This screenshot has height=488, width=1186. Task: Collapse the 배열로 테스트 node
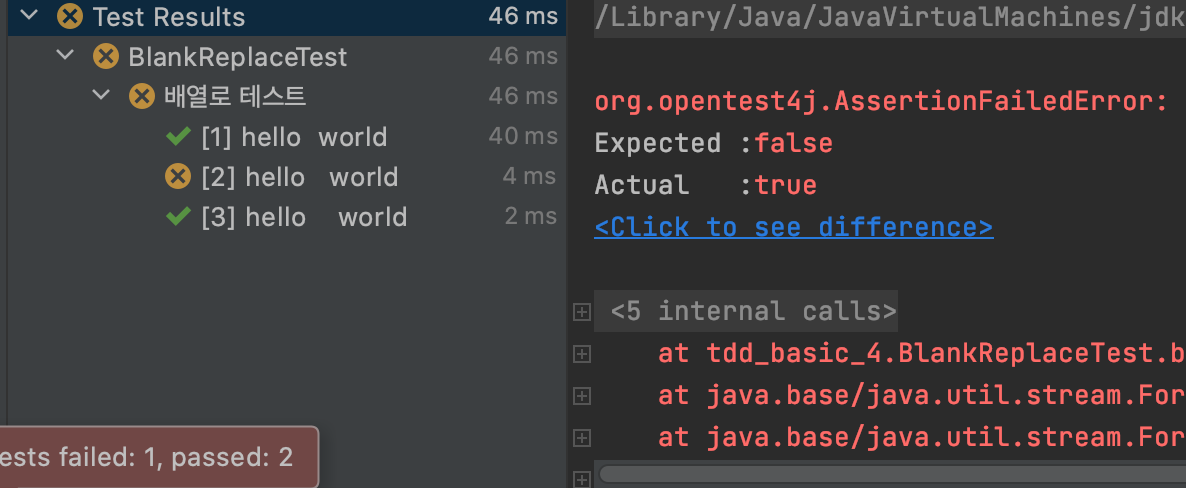[101, 96]
